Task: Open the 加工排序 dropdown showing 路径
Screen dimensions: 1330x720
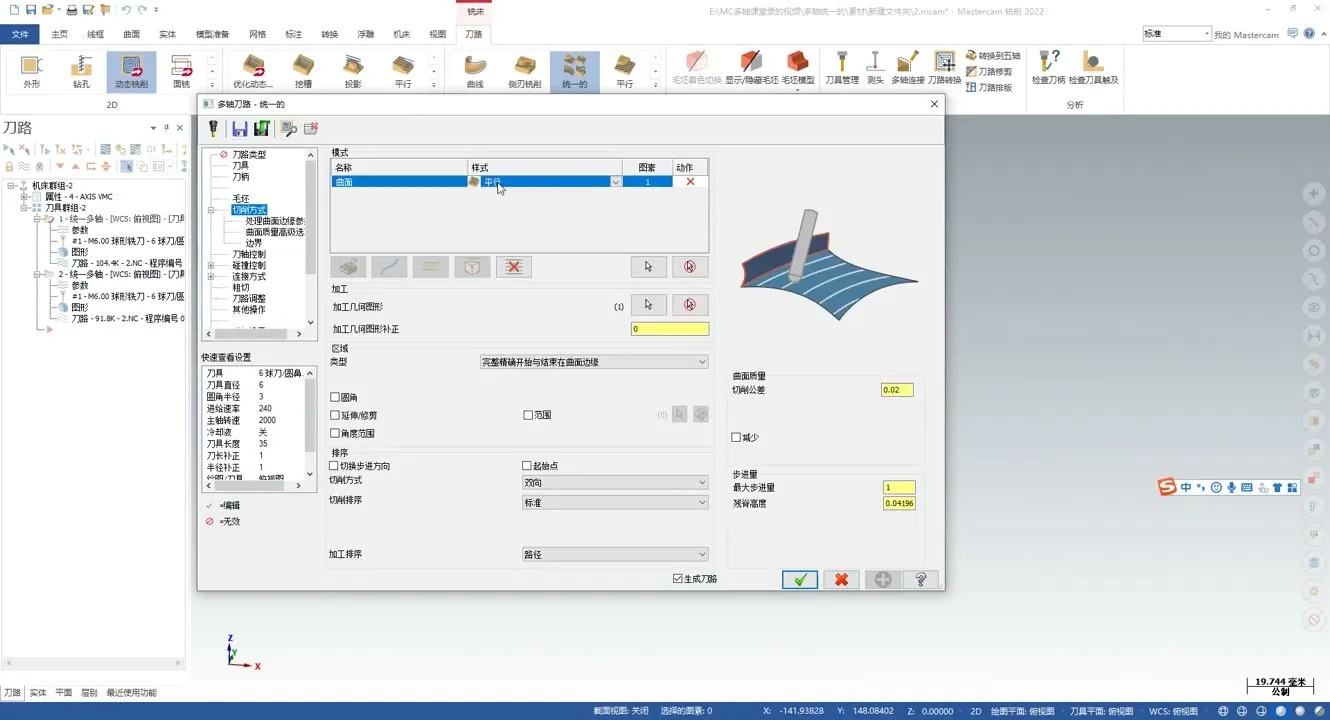Action: [614, 554]
